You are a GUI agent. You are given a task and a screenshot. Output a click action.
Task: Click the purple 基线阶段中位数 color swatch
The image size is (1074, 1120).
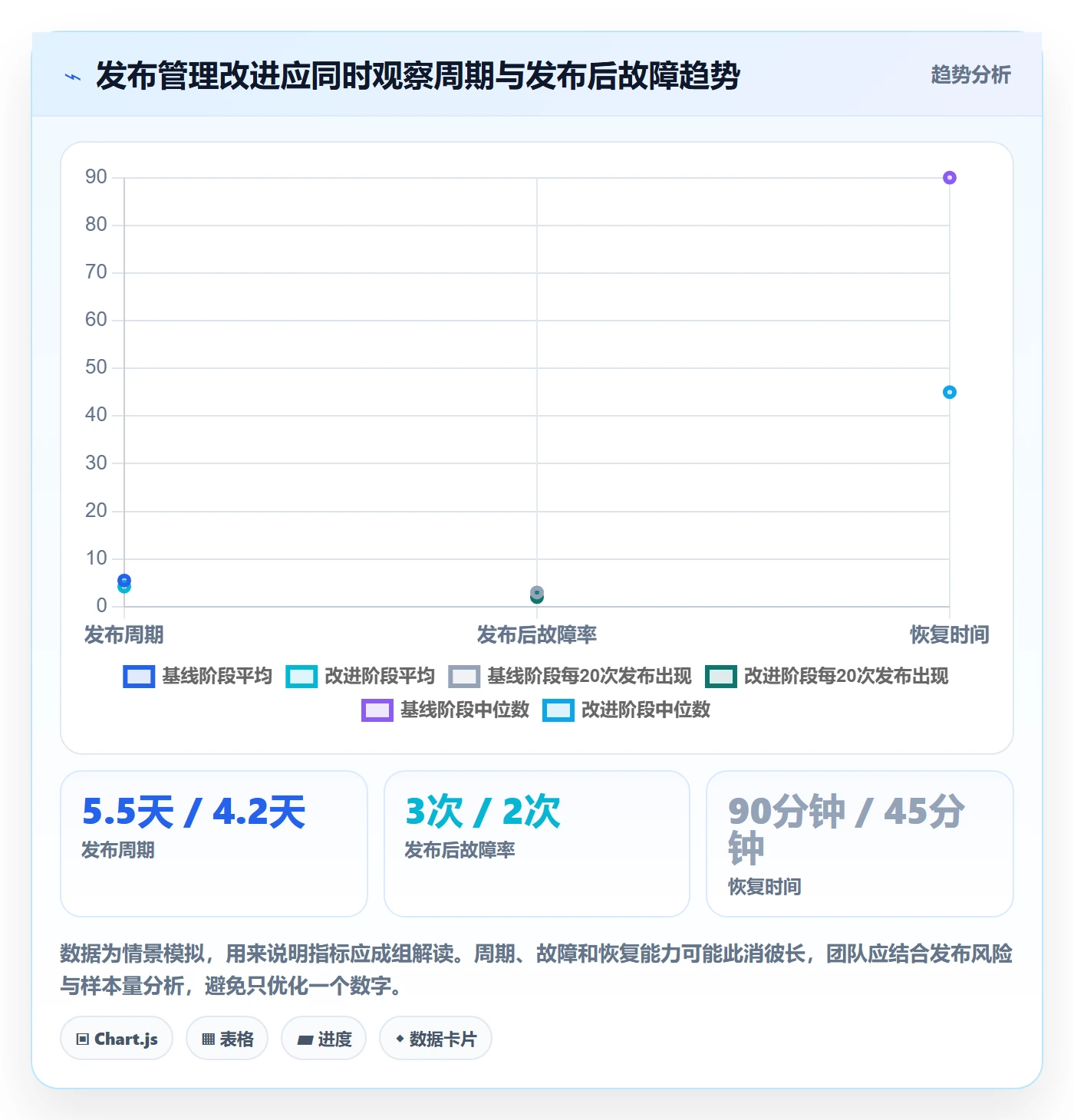[x=377, y=710]
